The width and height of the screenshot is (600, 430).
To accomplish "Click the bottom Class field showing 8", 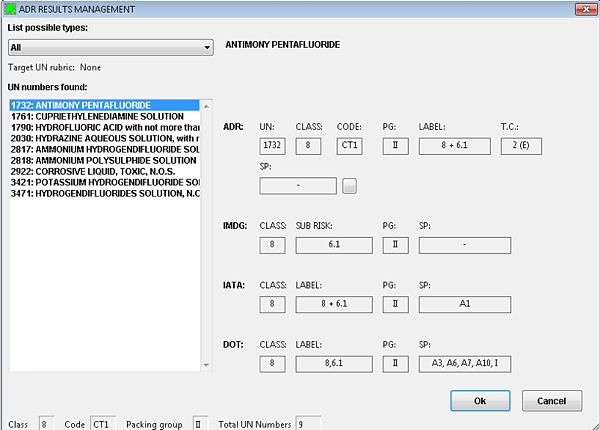I will 46,424.
